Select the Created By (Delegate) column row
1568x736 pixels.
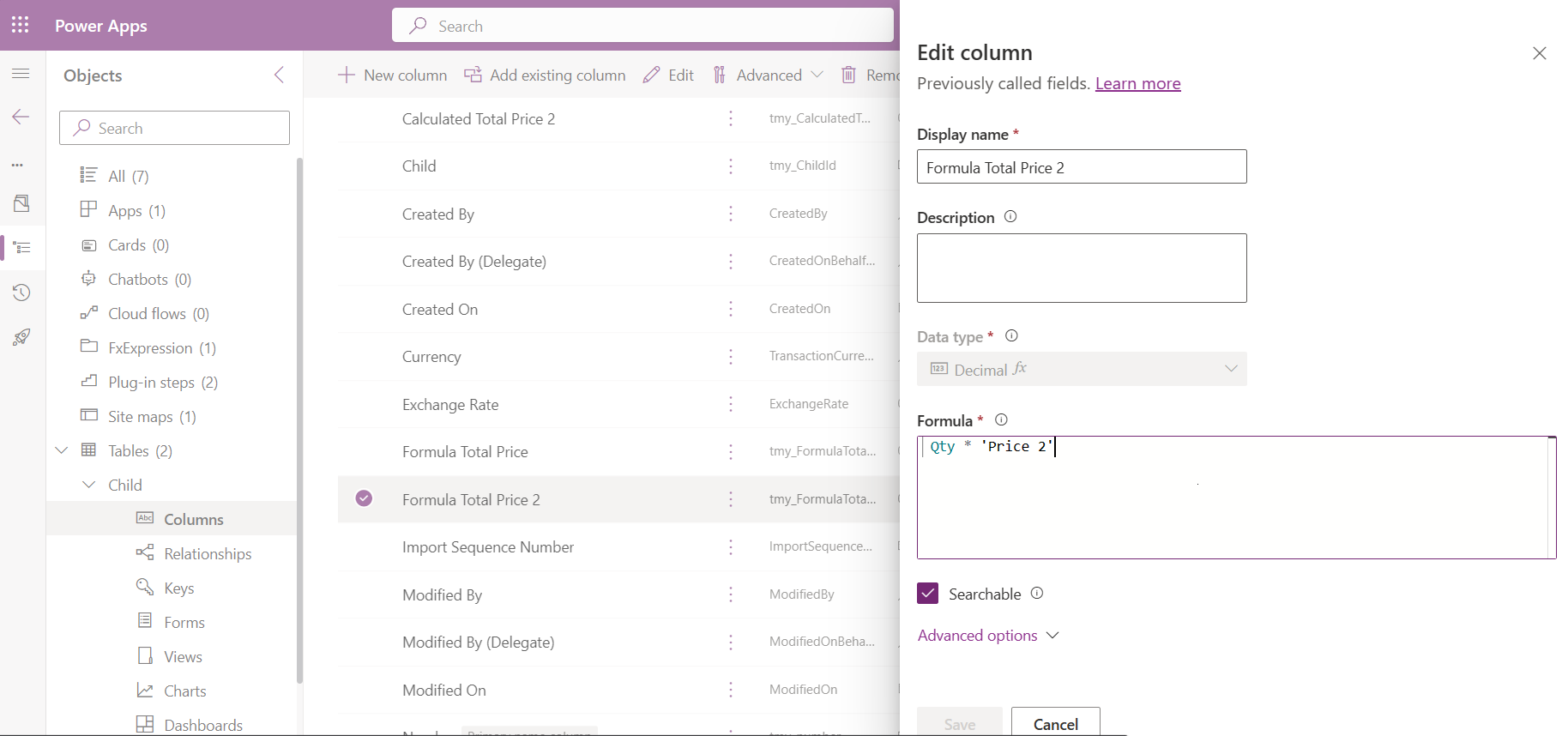coord(618,261)
